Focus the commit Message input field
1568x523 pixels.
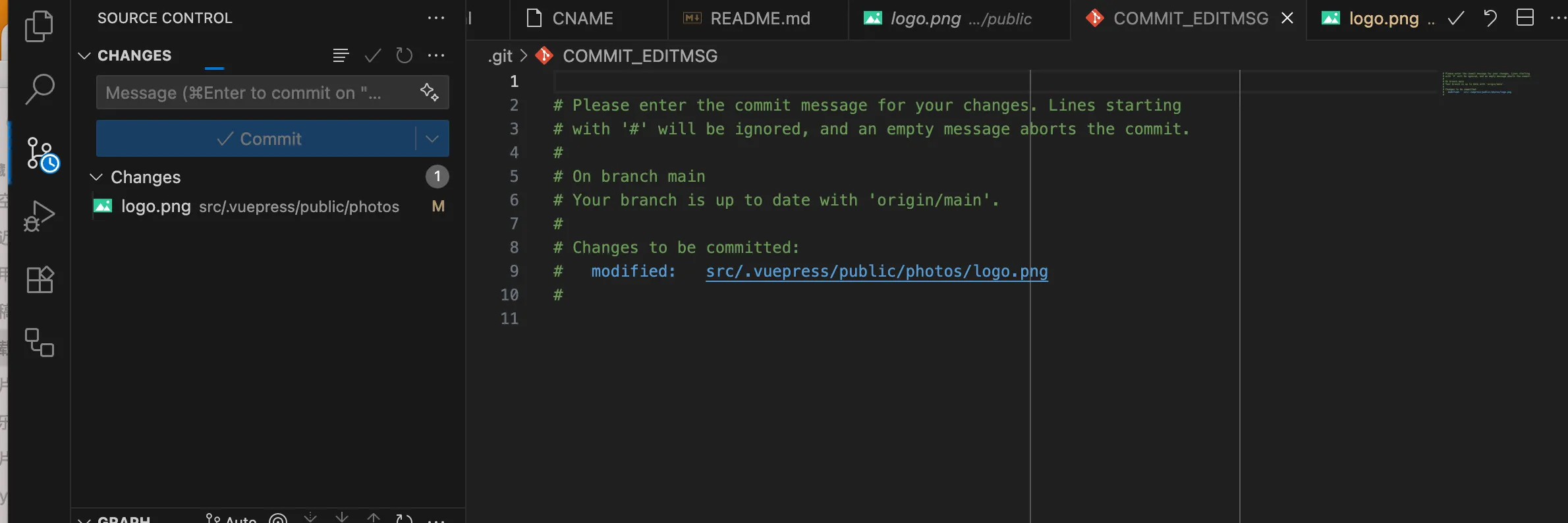(x=258, y=92)
